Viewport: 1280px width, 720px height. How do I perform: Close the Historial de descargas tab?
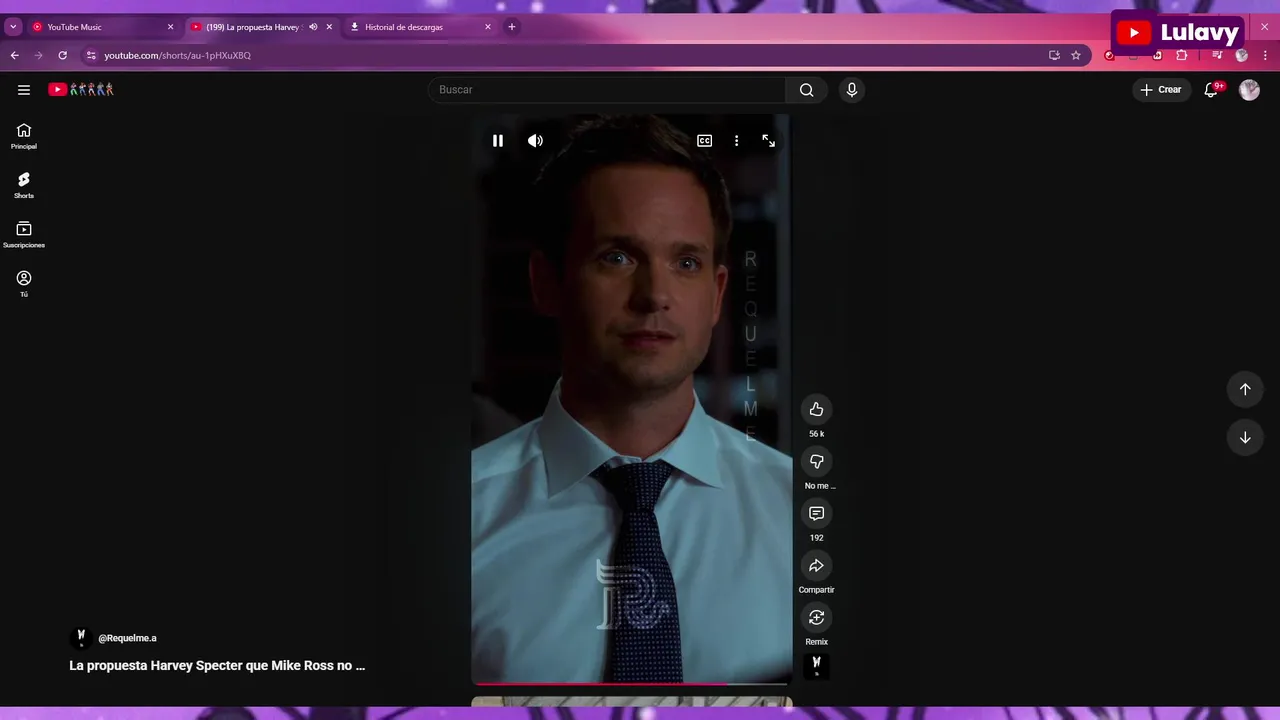pos(488,27)
